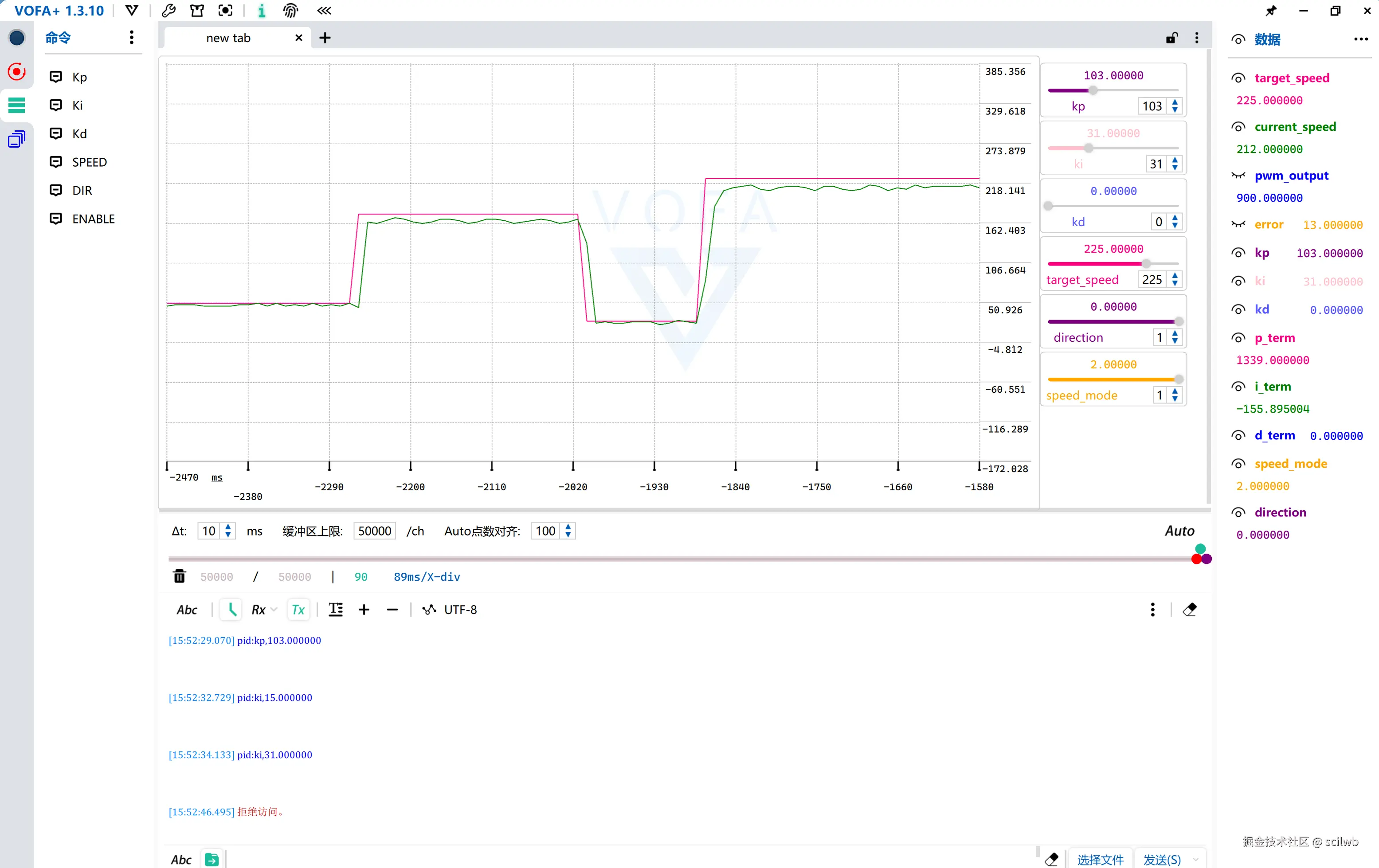The width and height of the screenshot is (1379, 868).
Task: Click the green send-mode icon near bottom Abc
Action: [212, 859]
